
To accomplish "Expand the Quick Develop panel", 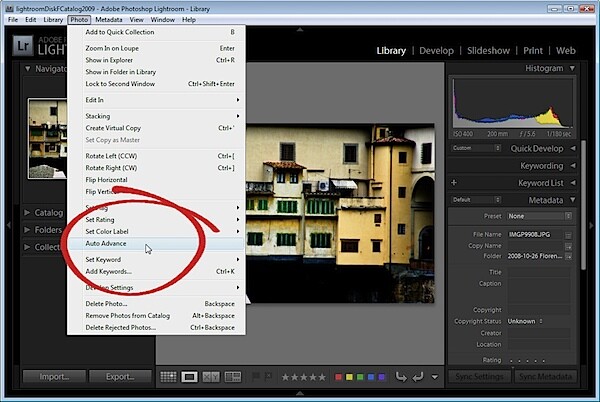I will [573, 148].
